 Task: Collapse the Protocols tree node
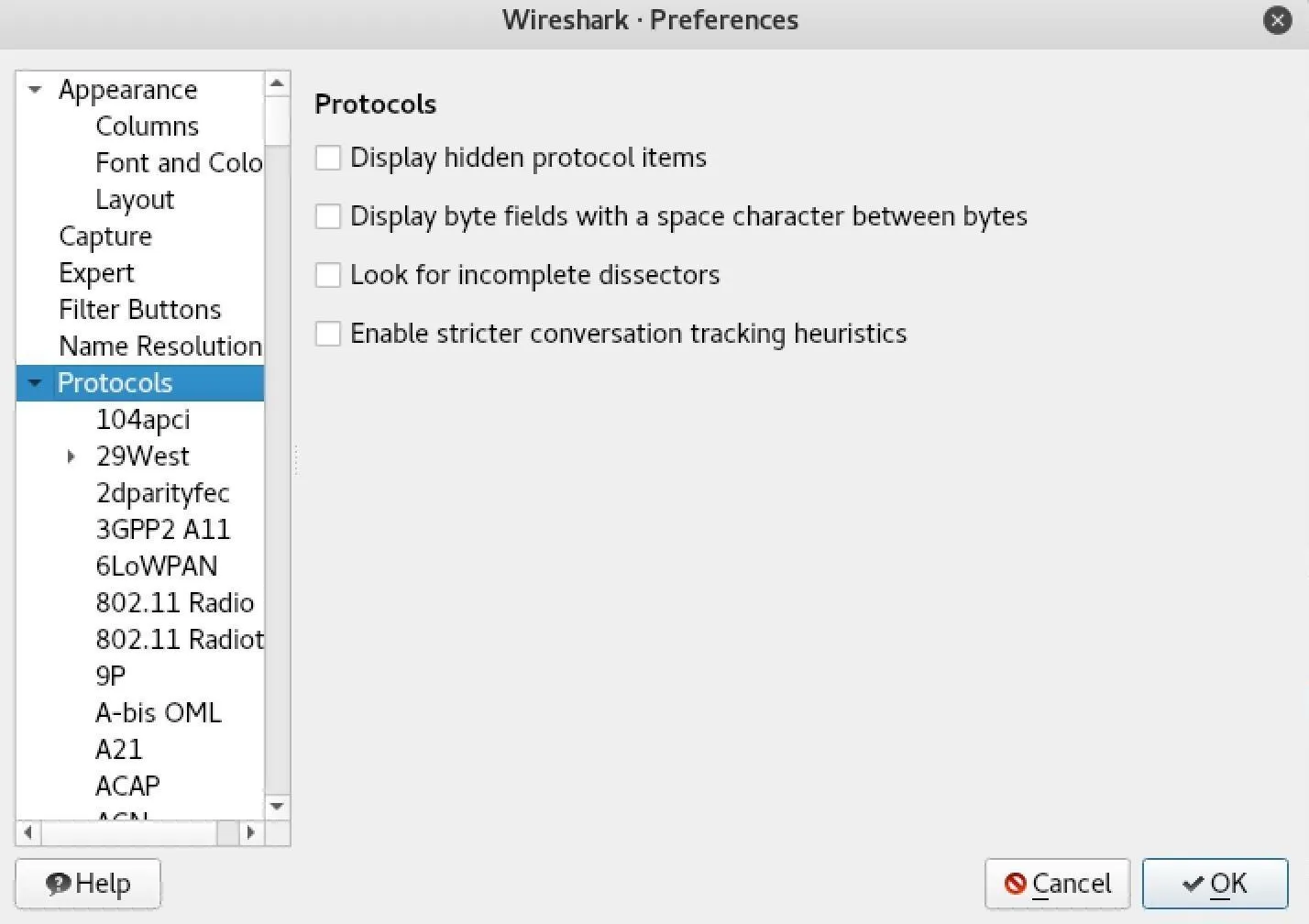pos(35,383)
